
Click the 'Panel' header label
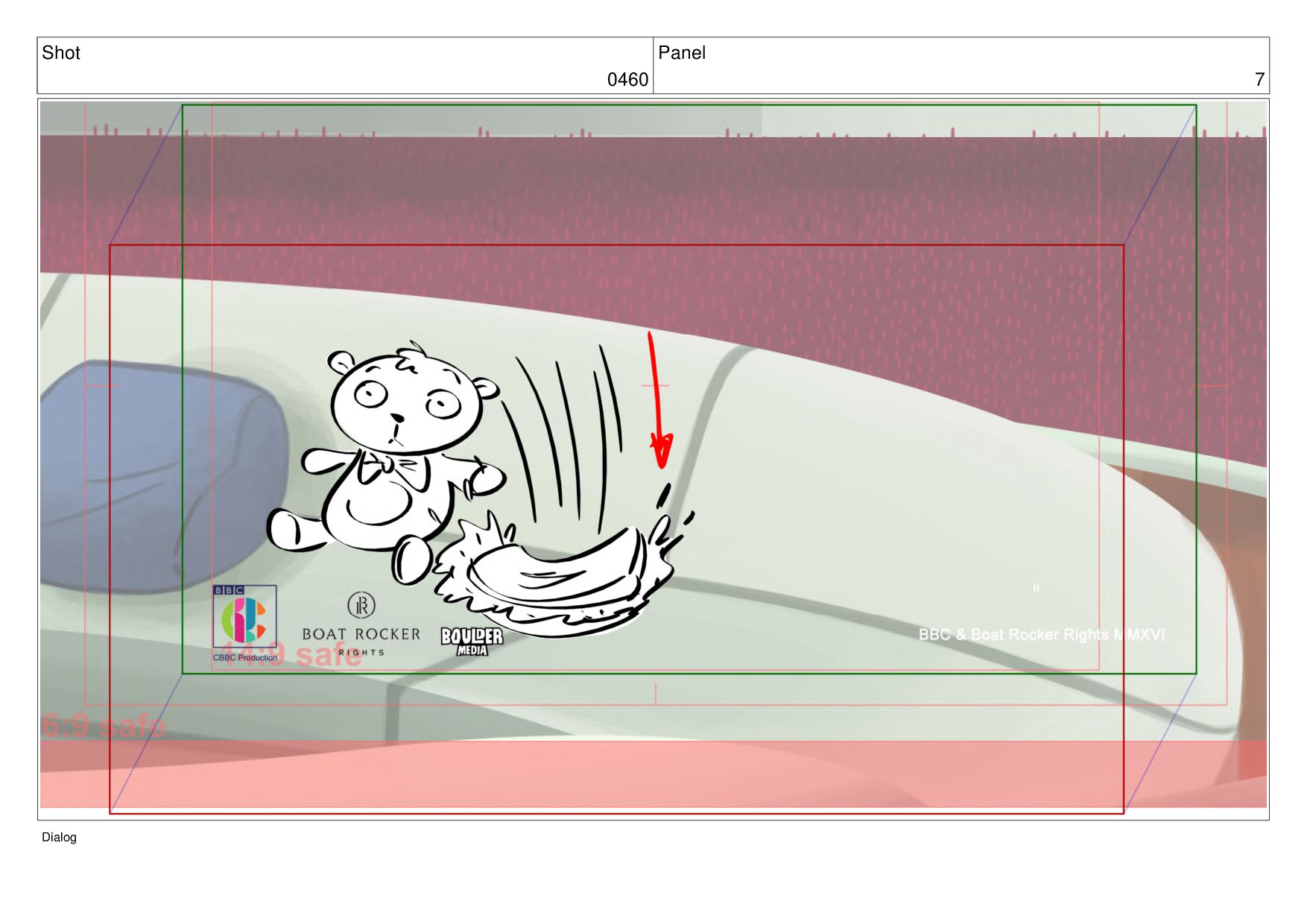coord(682,53)
